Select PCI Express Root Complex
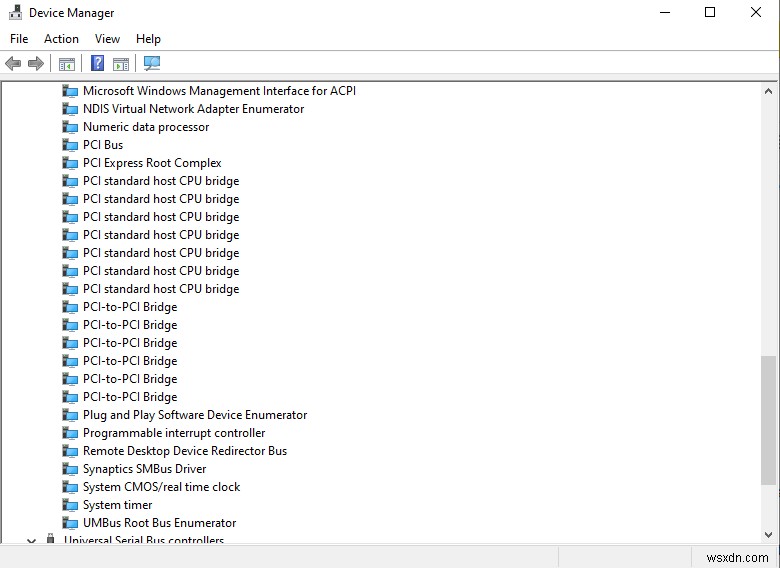 coord(152,163)
